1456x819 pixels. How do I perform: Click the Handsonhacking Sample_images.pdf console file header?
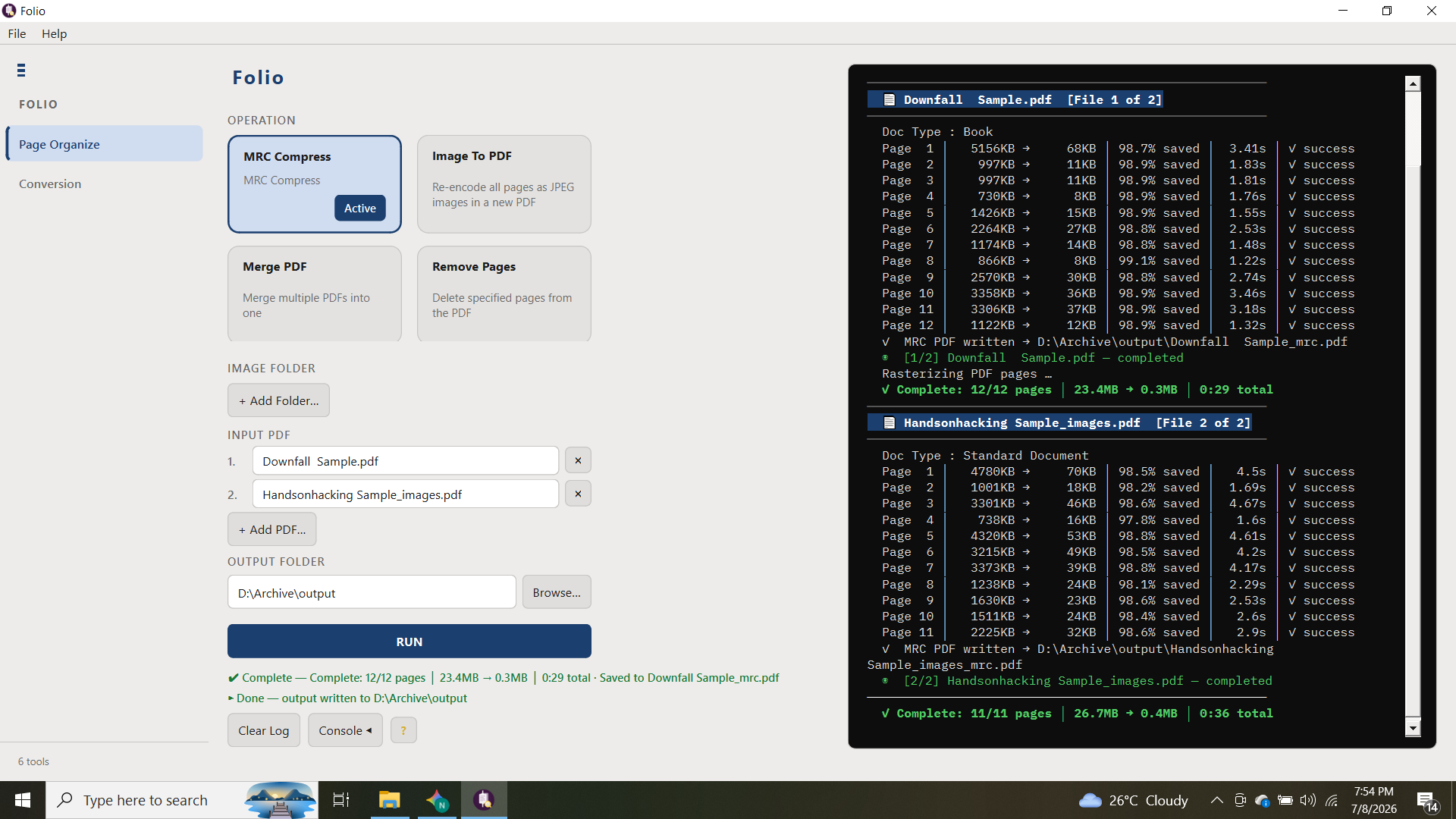pos(1059,422)
